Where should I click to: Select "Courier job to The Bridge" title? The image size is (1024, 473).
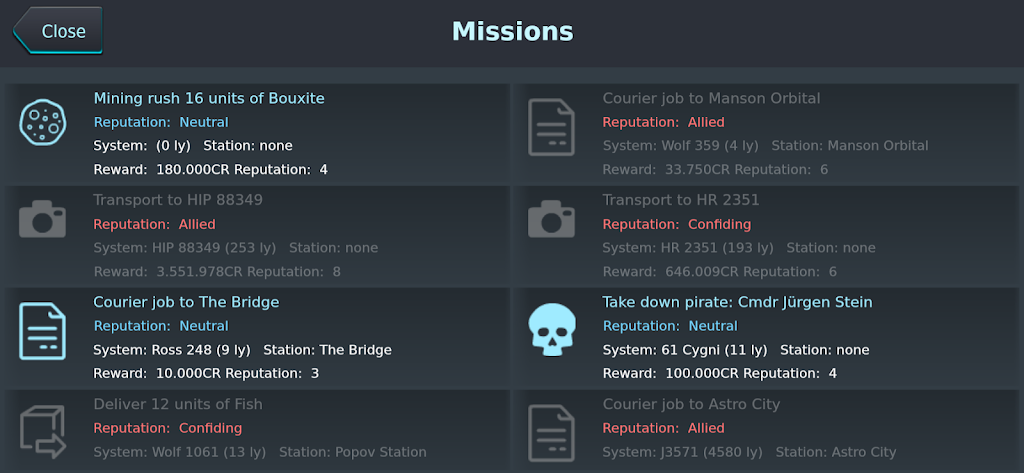click(x=186, y=302)
